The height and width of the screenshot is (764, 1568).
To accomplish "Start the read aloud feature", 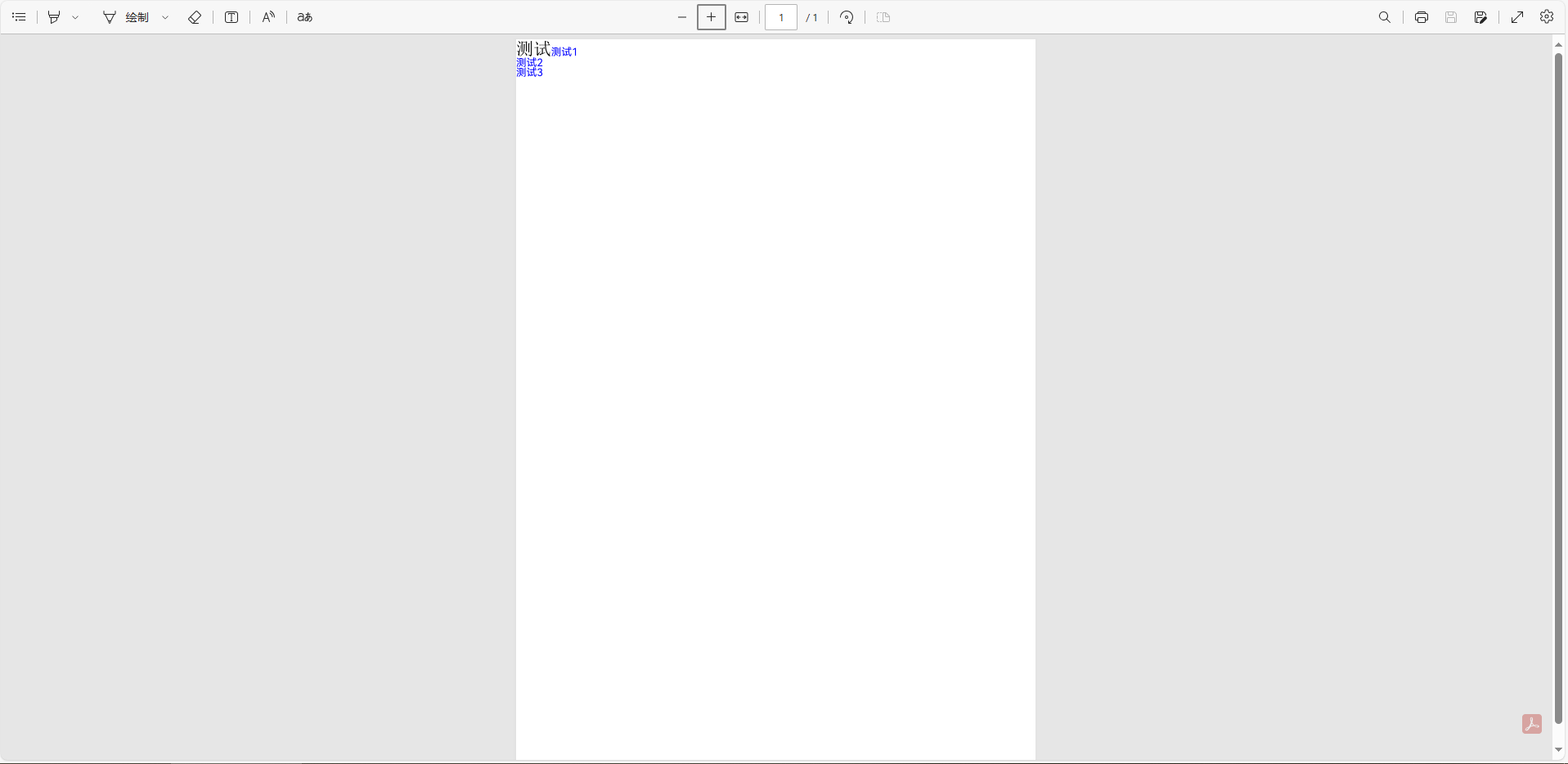I will point(268,17).
